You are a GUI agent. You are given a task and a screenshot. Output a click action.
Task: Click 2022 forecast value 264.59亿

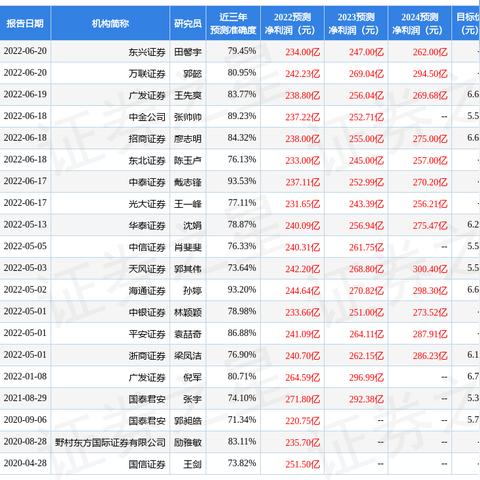302,377
